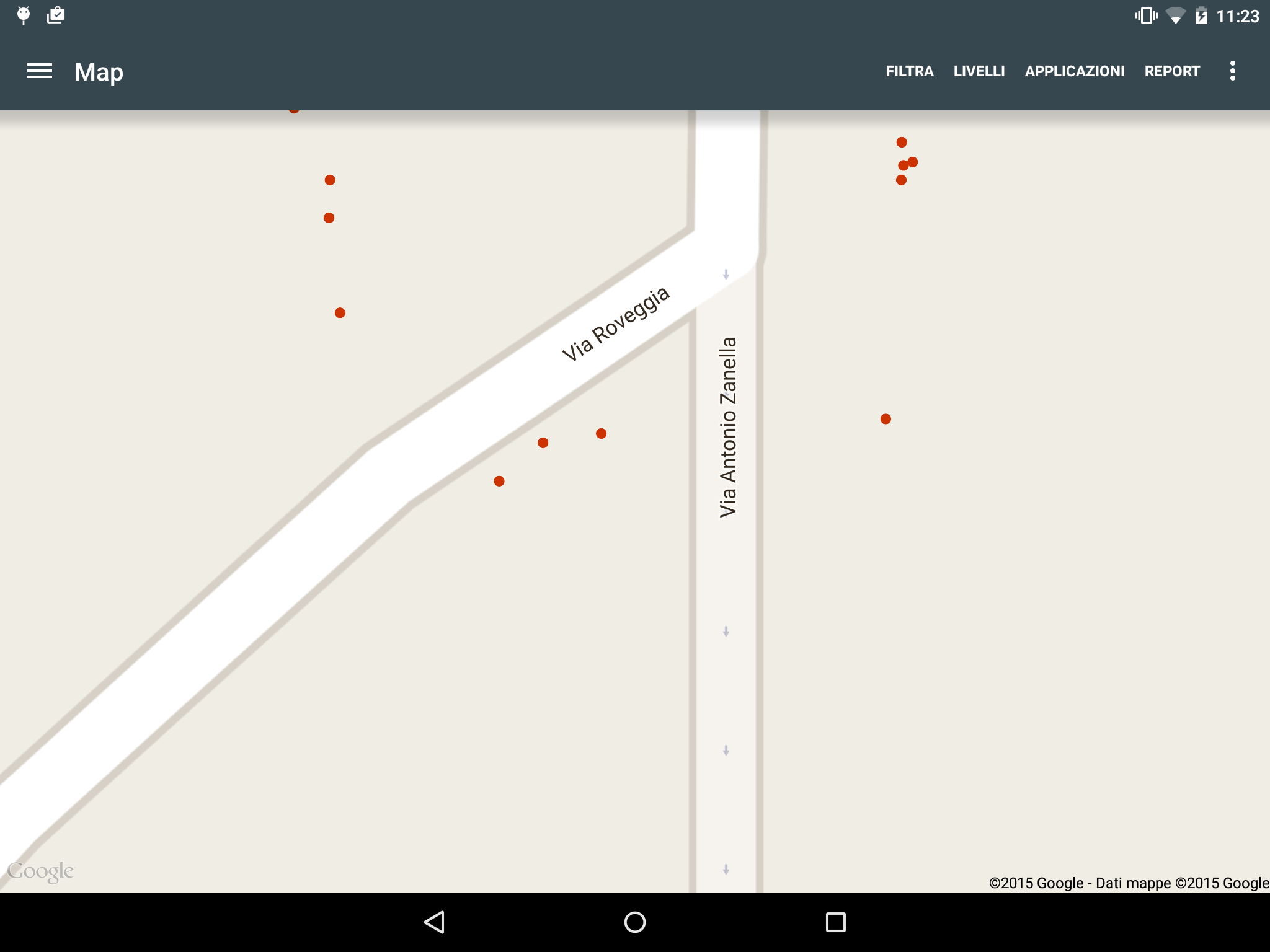Open the LIVELLI layers menu

tap(979, 71)
